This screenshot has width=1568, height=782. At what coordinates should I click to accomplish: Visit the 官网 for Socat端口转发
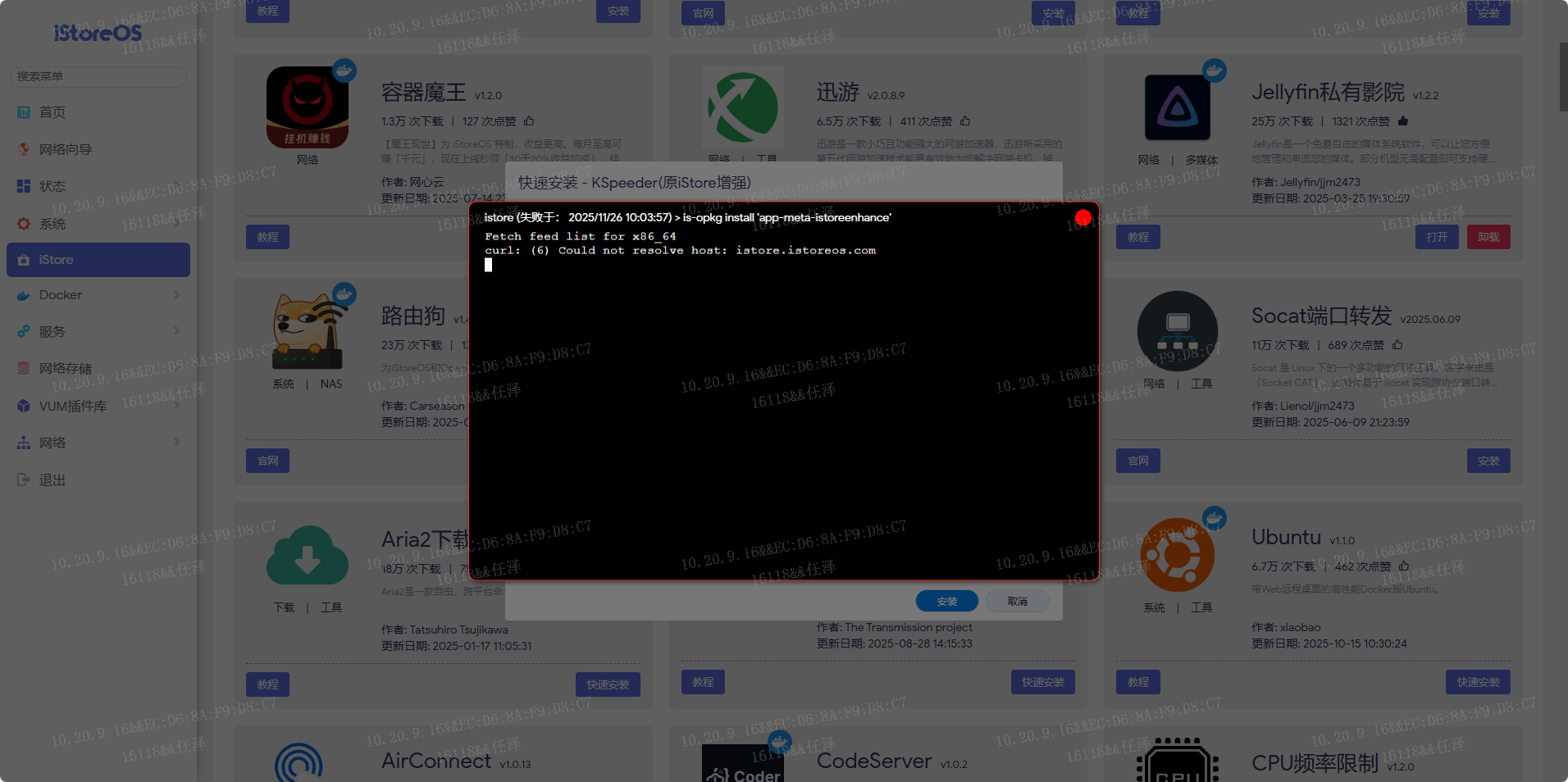pyautogui.click(x=1137, y=461)
